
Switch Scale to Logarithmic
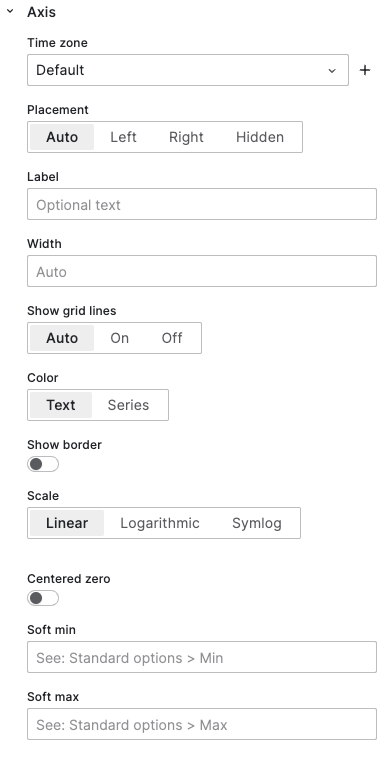coord(160,523)
